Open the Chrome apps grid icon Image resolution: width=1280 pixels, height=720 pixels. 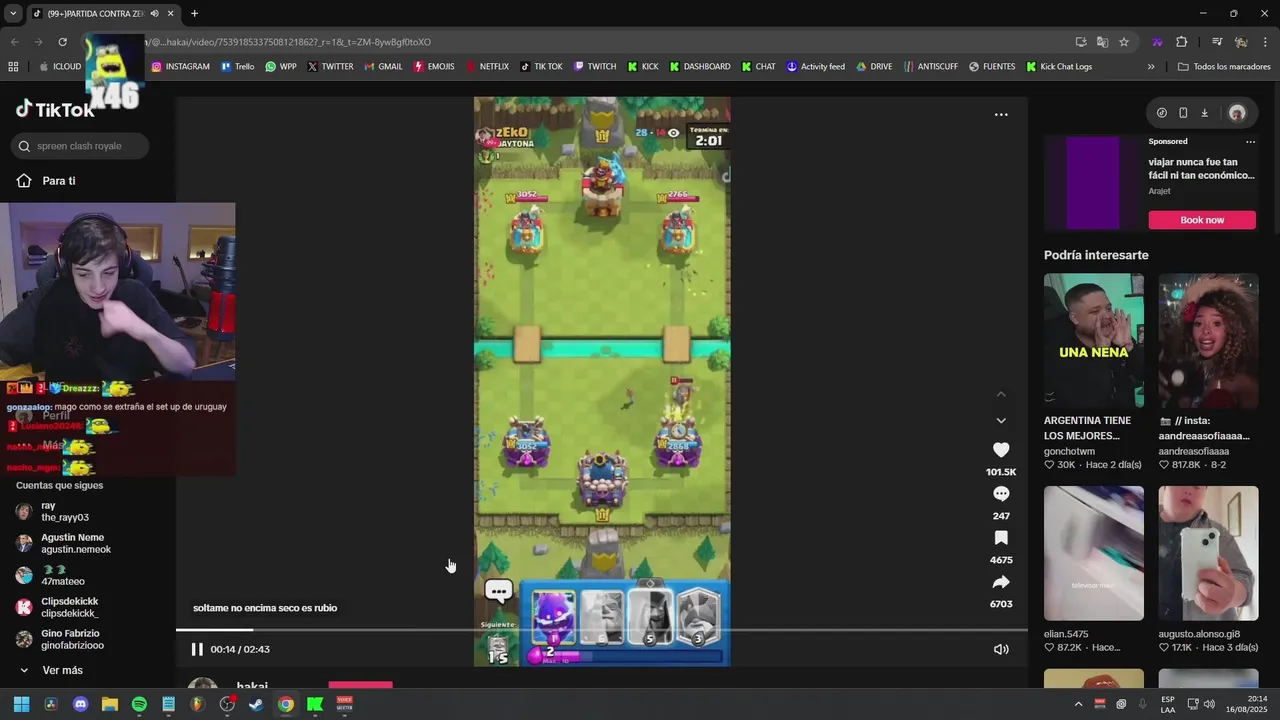(13, 67)
